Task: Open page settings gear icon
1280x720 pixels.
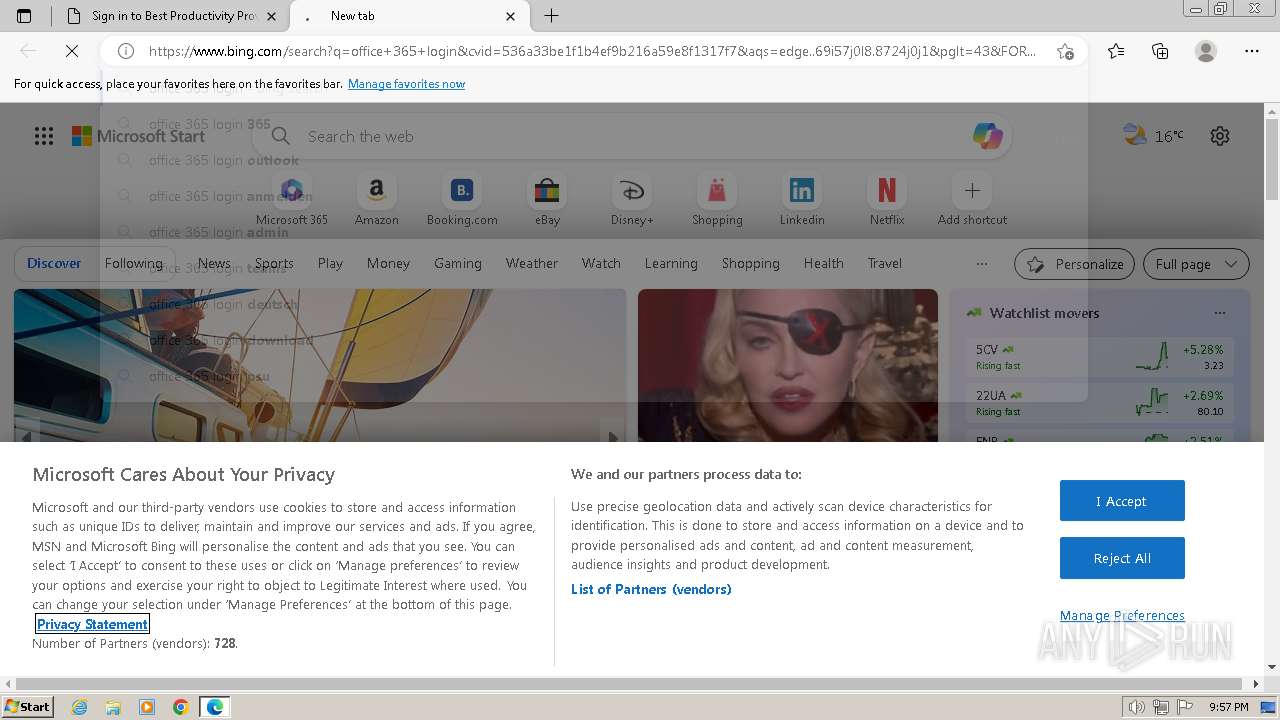Action: pyautogui.click(x=1220, y=136)
